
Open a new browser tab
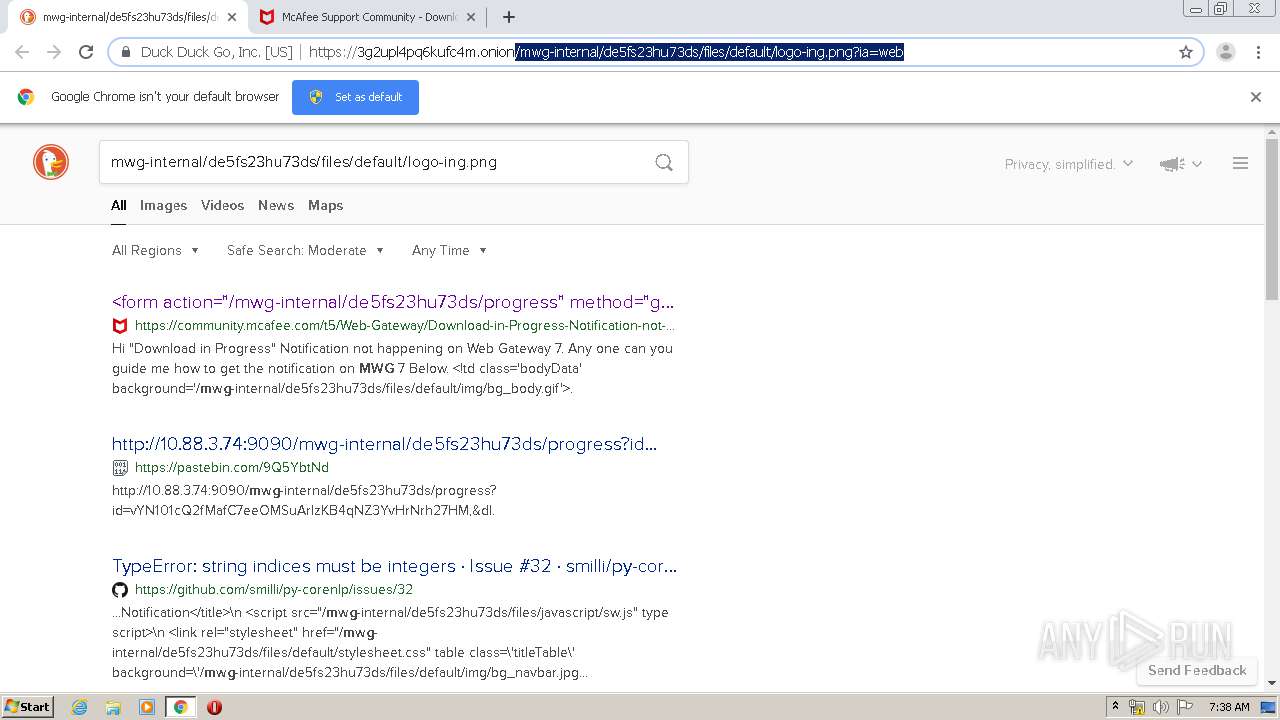[508, 17]
